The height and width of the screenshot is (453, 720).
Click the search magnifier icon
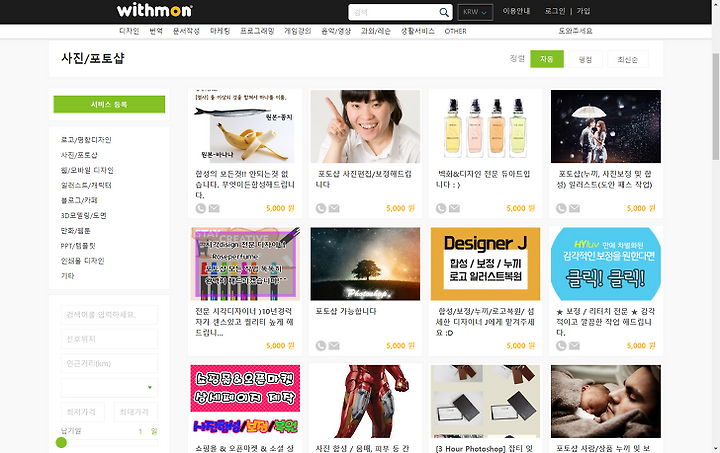pos(444,12)
